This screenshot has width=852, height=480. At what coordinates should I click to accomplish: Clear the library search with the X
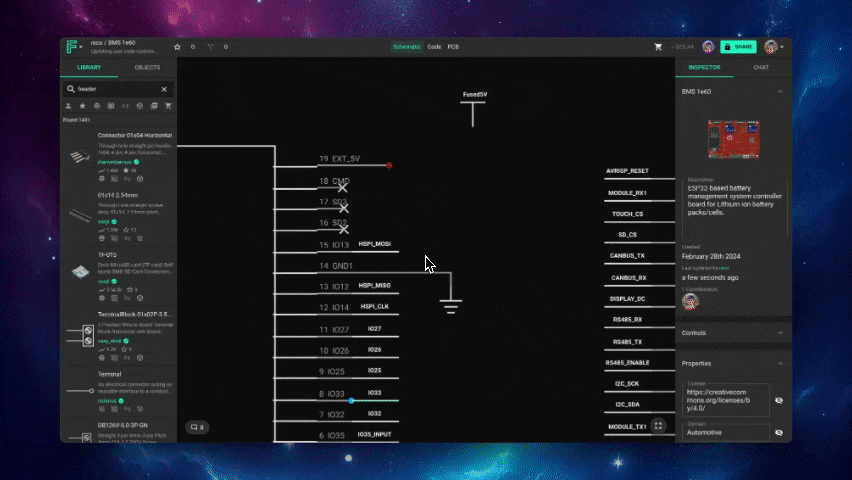(x=165, y=89)
